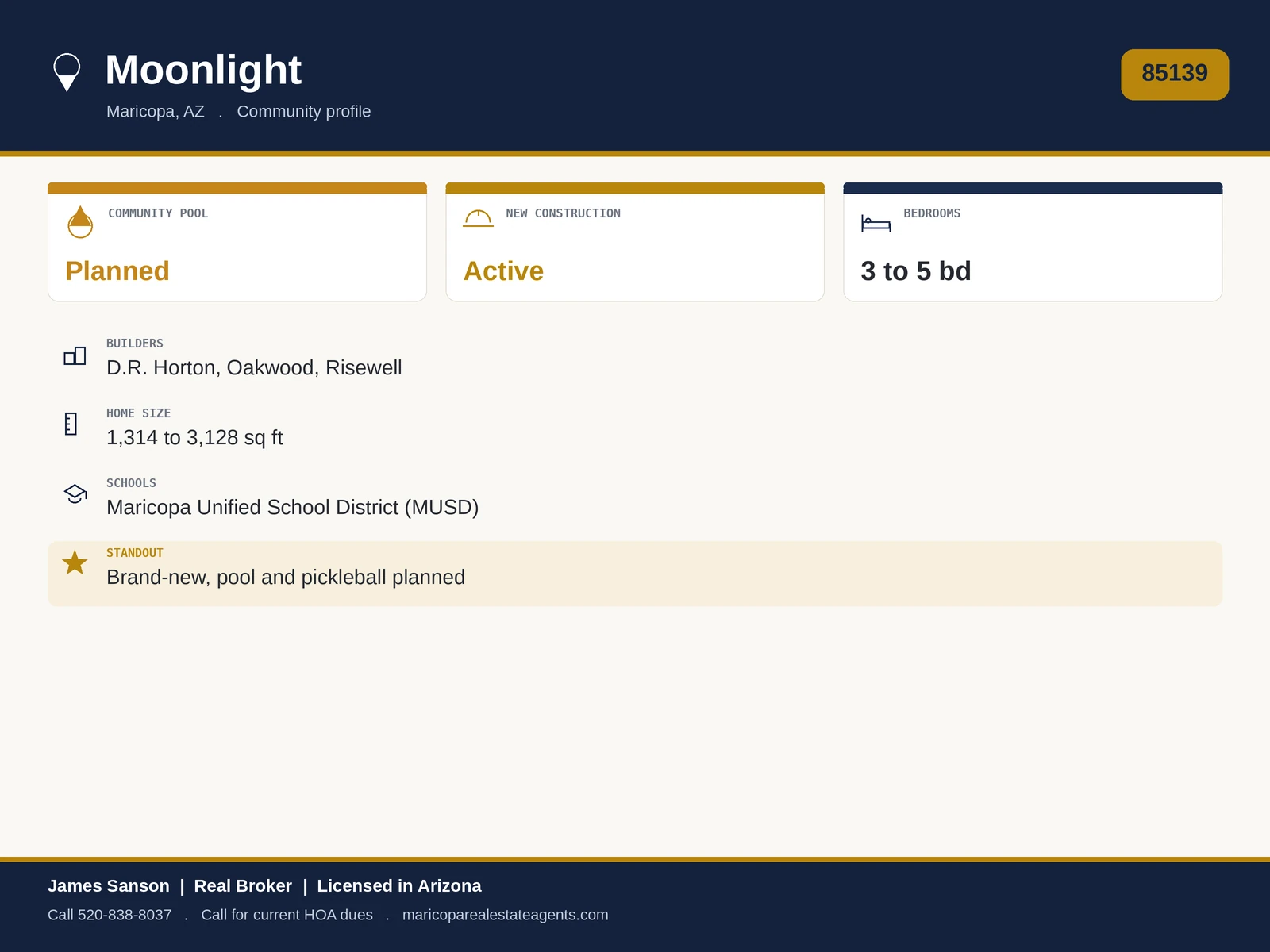The image size is (1270, 952).
Task: Click the HOME SIZE label
Action: click(x=139, y=413)
